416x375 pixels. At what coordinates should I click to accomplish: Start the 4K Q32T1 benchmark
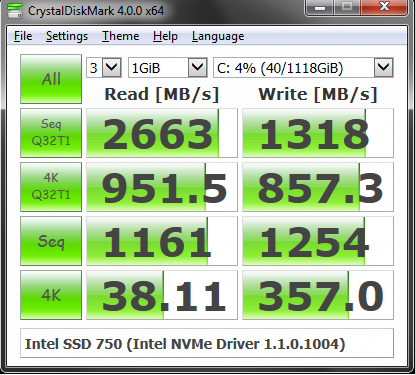(x=51, y=187)
